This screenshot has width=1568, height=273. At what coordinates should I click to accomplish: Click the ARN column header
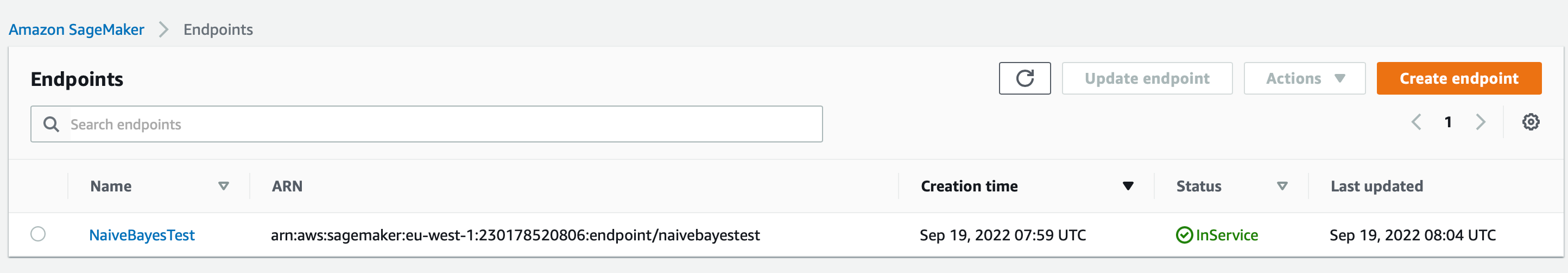point(287,186)
